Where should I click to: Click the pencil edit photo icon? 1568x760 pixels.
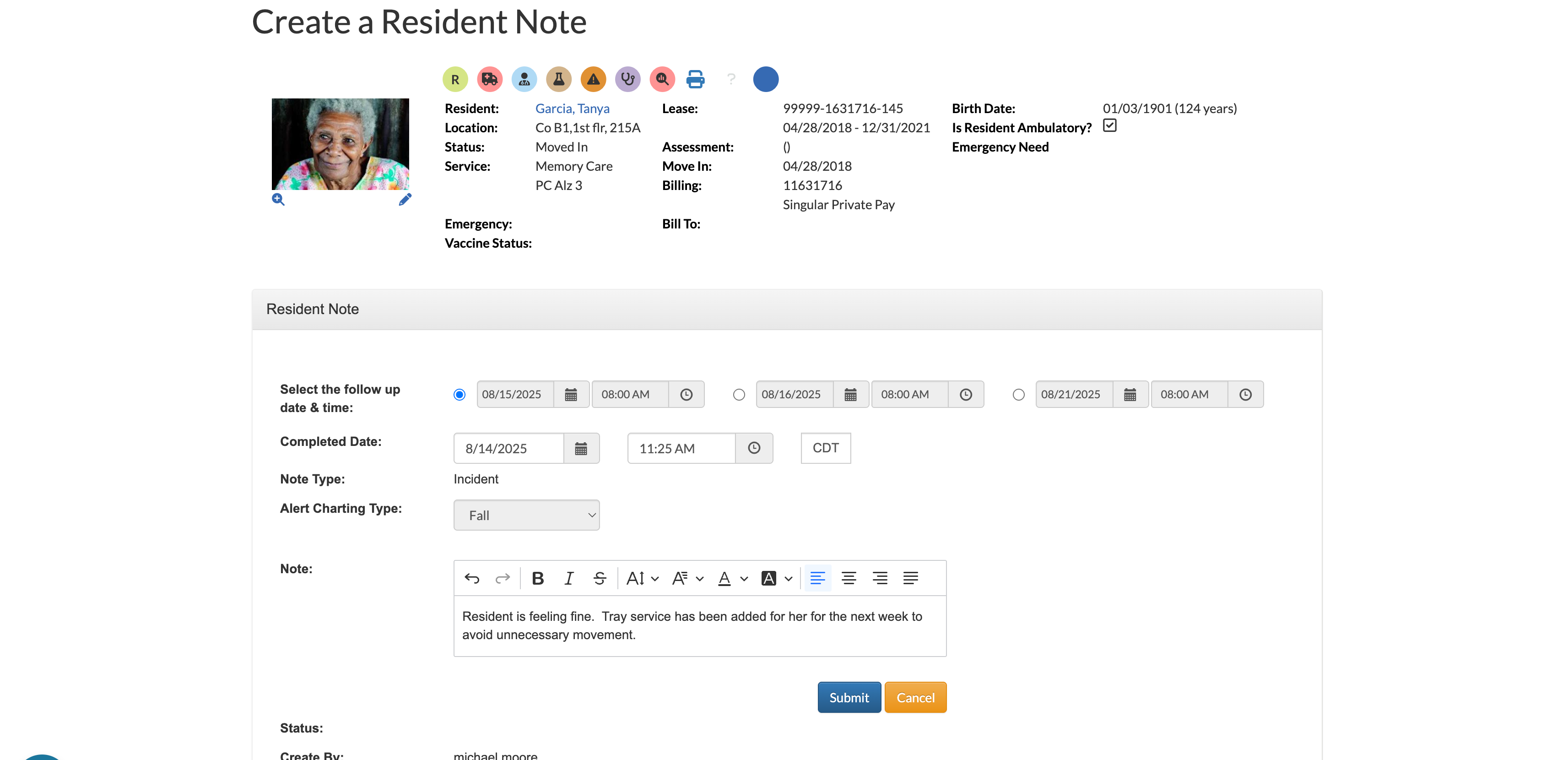tap(405, 200)
